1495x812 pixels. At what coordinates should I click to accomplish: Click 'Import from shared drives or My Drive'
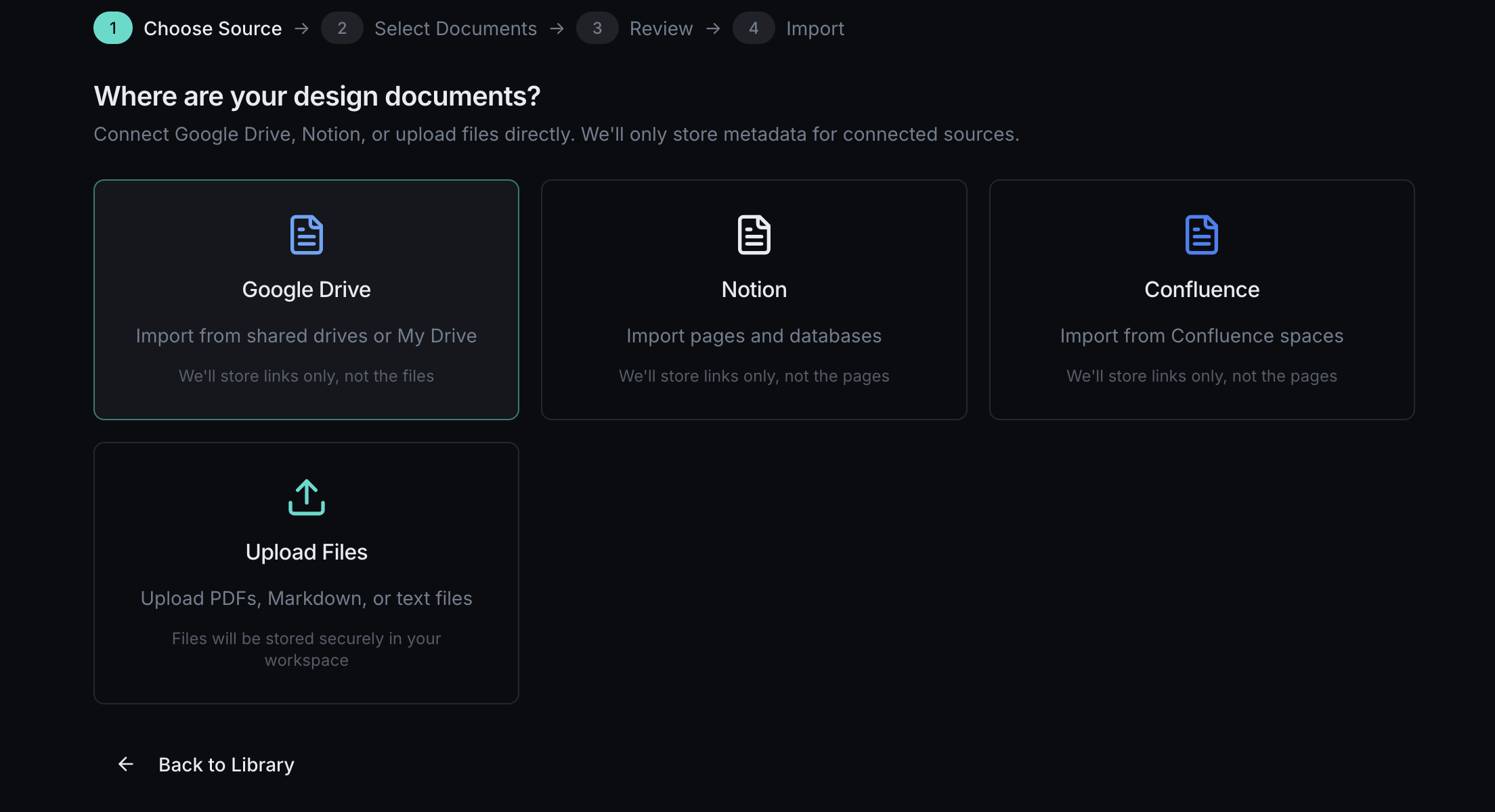(306, 336)
